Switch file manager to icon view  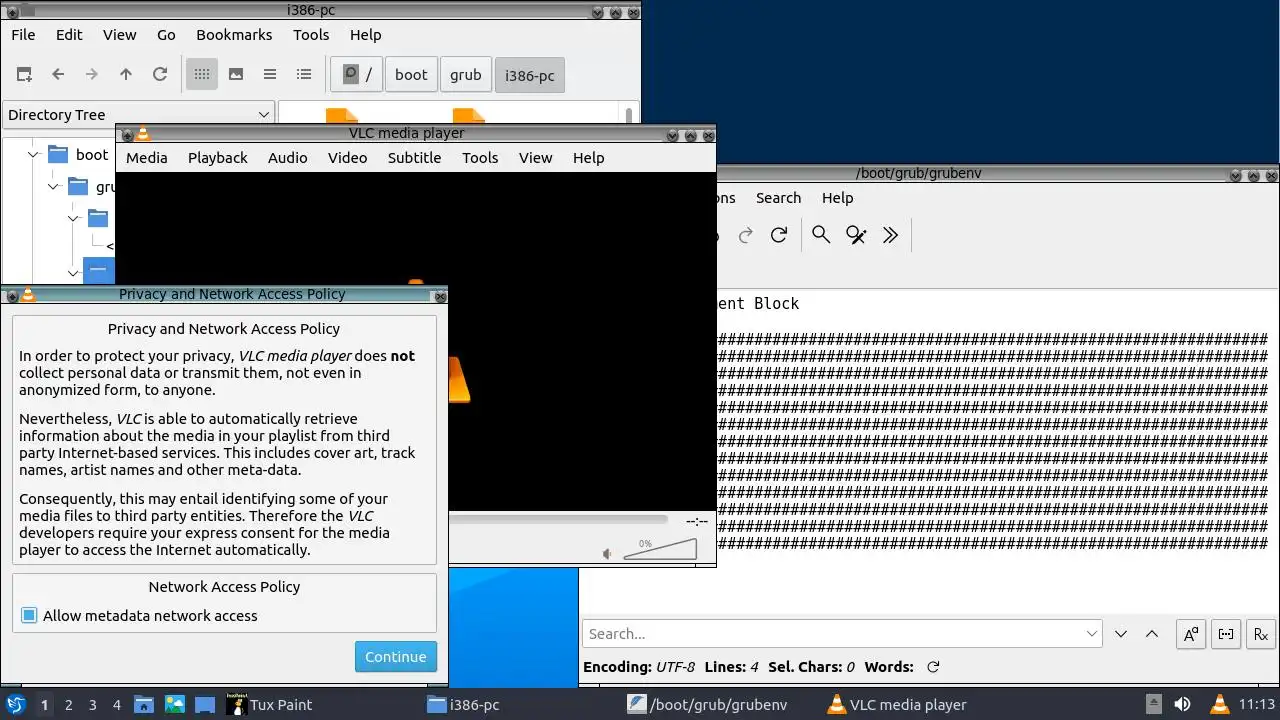[x=202, y=74]
